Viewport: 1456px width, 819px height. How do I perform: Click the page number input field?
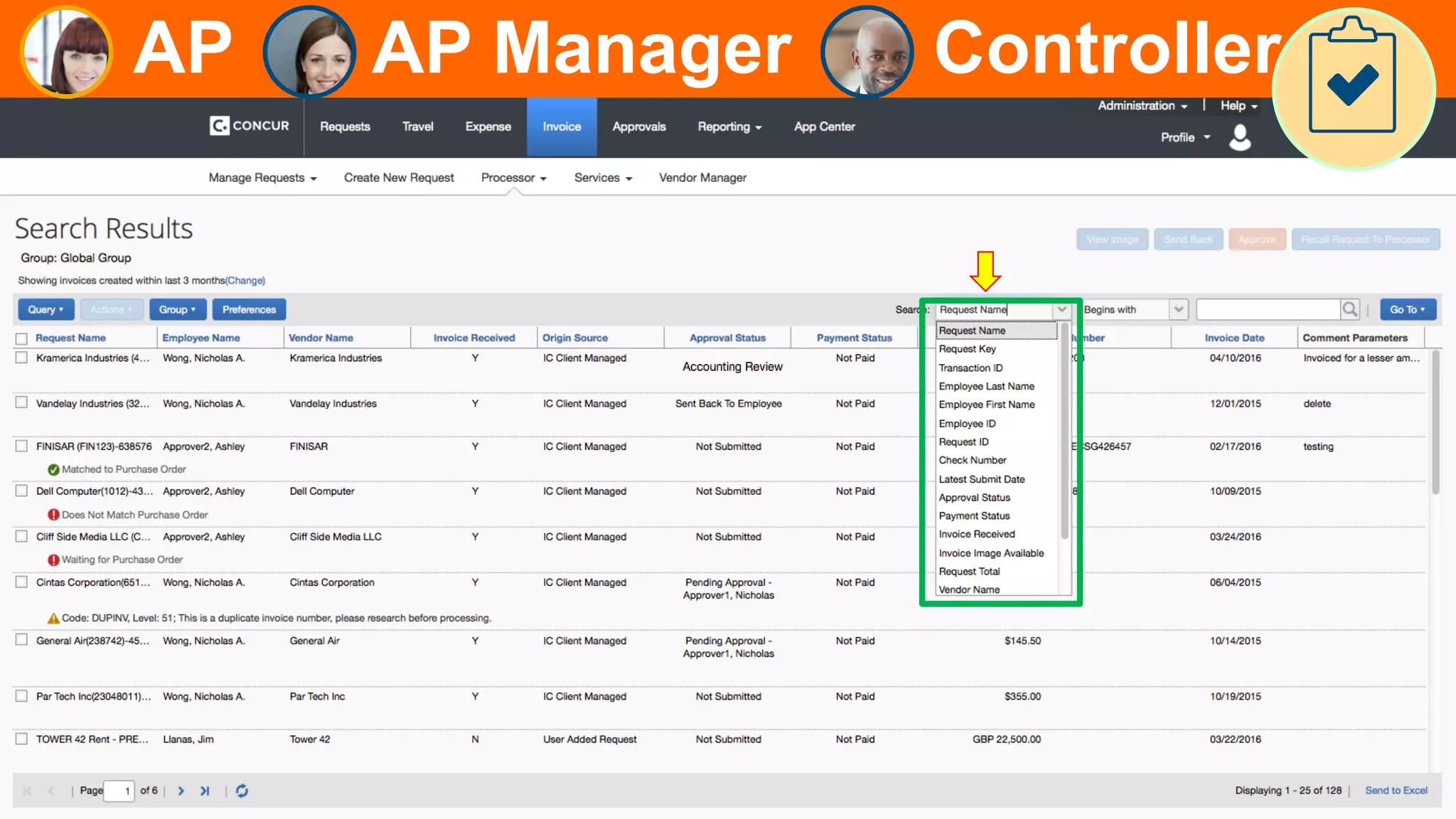[x=119, y=791]
